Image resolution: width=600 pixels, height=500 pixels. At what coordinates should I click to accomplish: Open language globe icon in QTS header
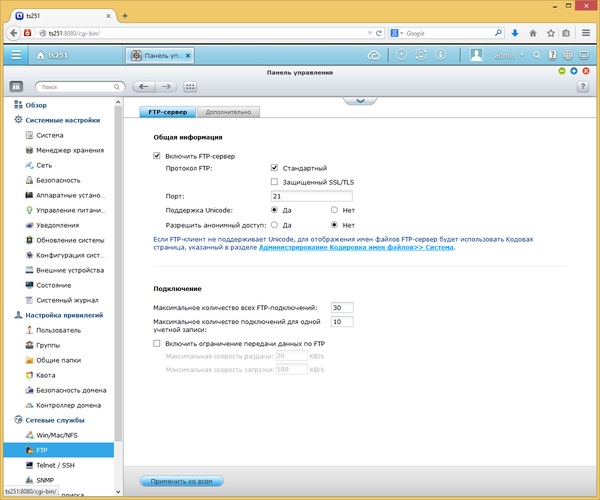click(x=568, y=55)
